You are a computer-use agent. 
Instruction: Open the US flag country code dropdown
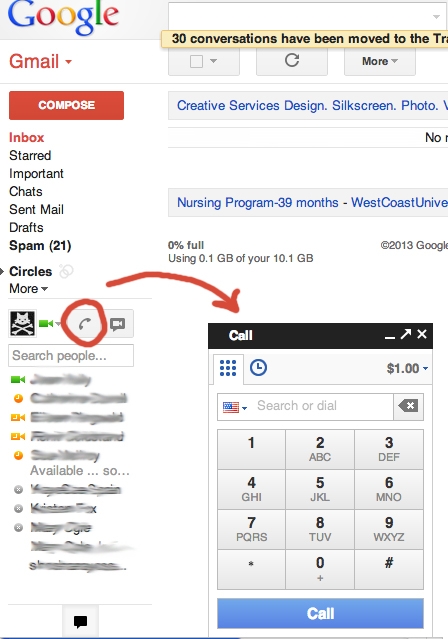(x=235, y=407)
